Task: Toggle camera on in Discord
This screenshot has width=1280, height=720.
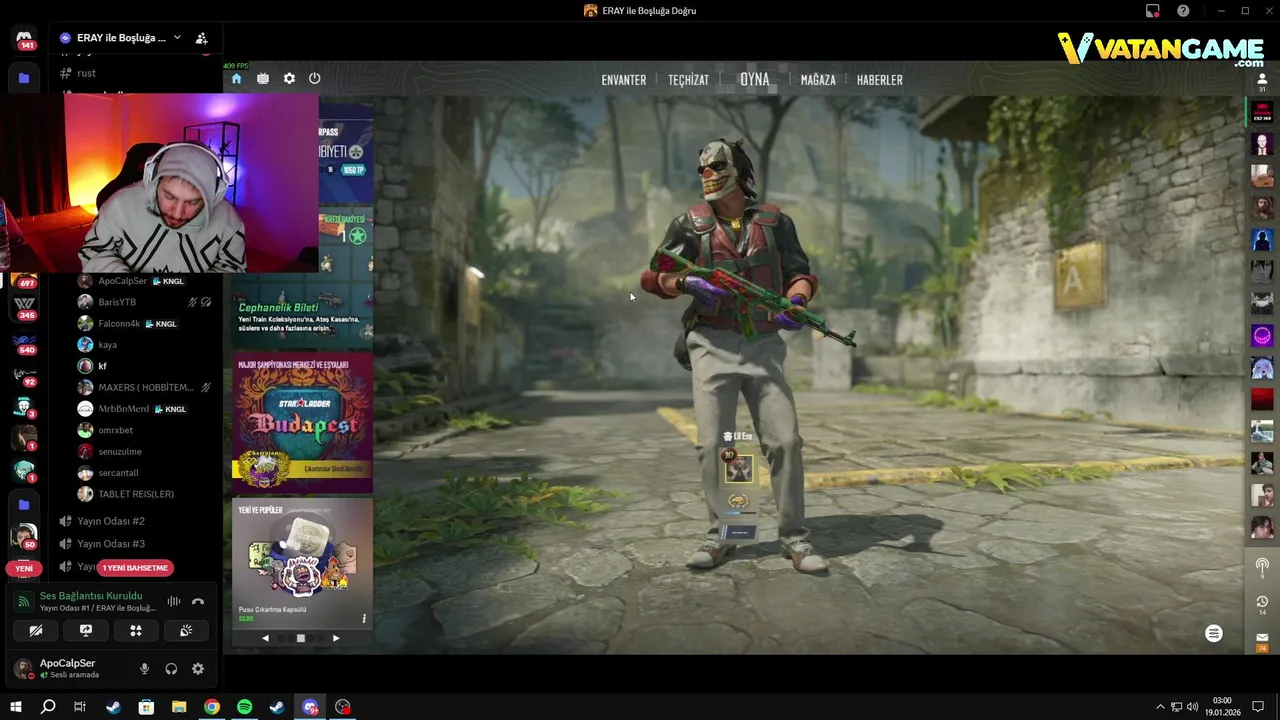Action: (35, 631)
